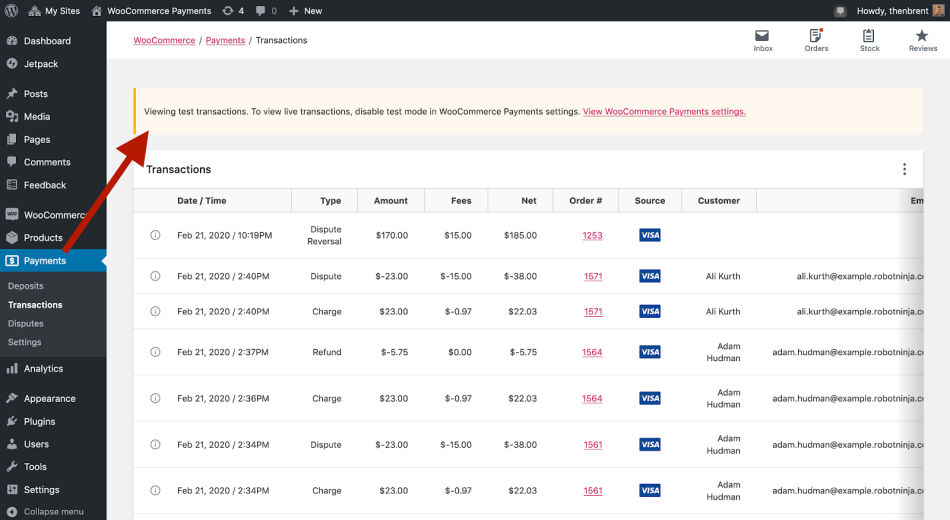Click the WordPress logo in admin bar

(x=12, y=10)
